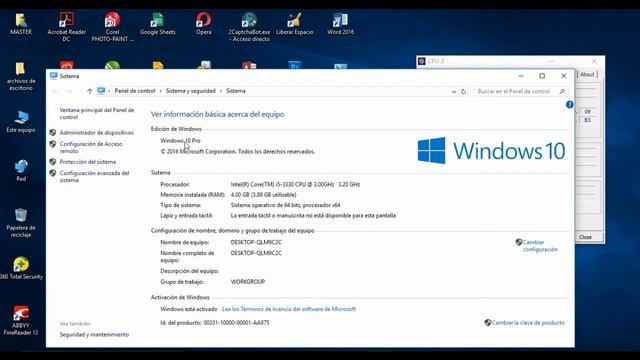Select Sistema y seguridad breadcrumb
Viewport: 640px width, 360px height.
[191, 91]
